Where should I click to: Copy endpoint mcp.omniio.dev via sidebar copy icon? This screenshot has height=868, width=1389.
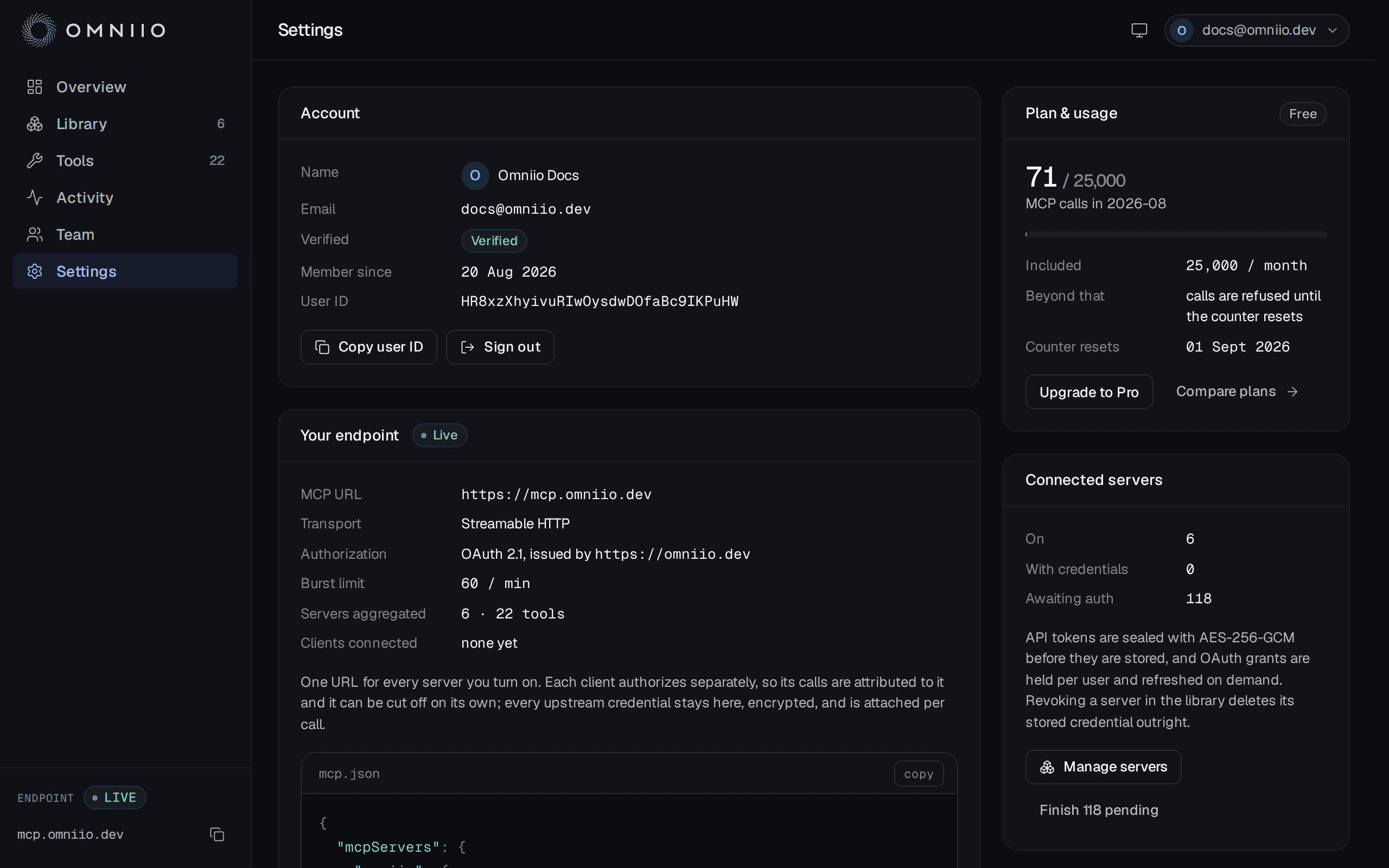pyautogui.click(x=216, y=834)
